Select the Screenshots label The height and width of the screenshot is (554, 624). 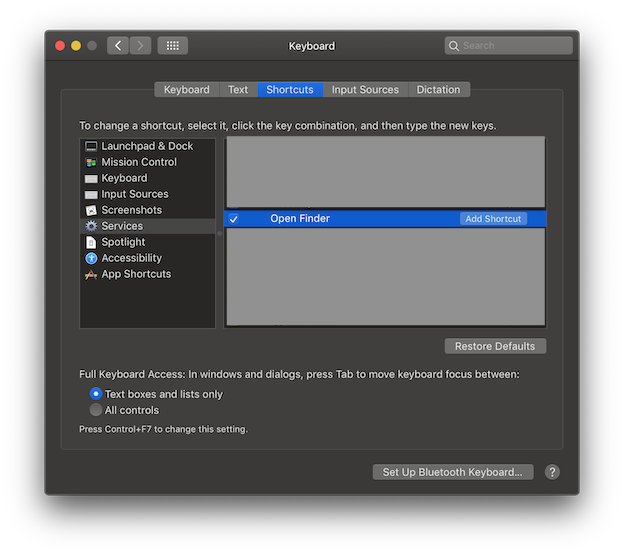point(132,210)
